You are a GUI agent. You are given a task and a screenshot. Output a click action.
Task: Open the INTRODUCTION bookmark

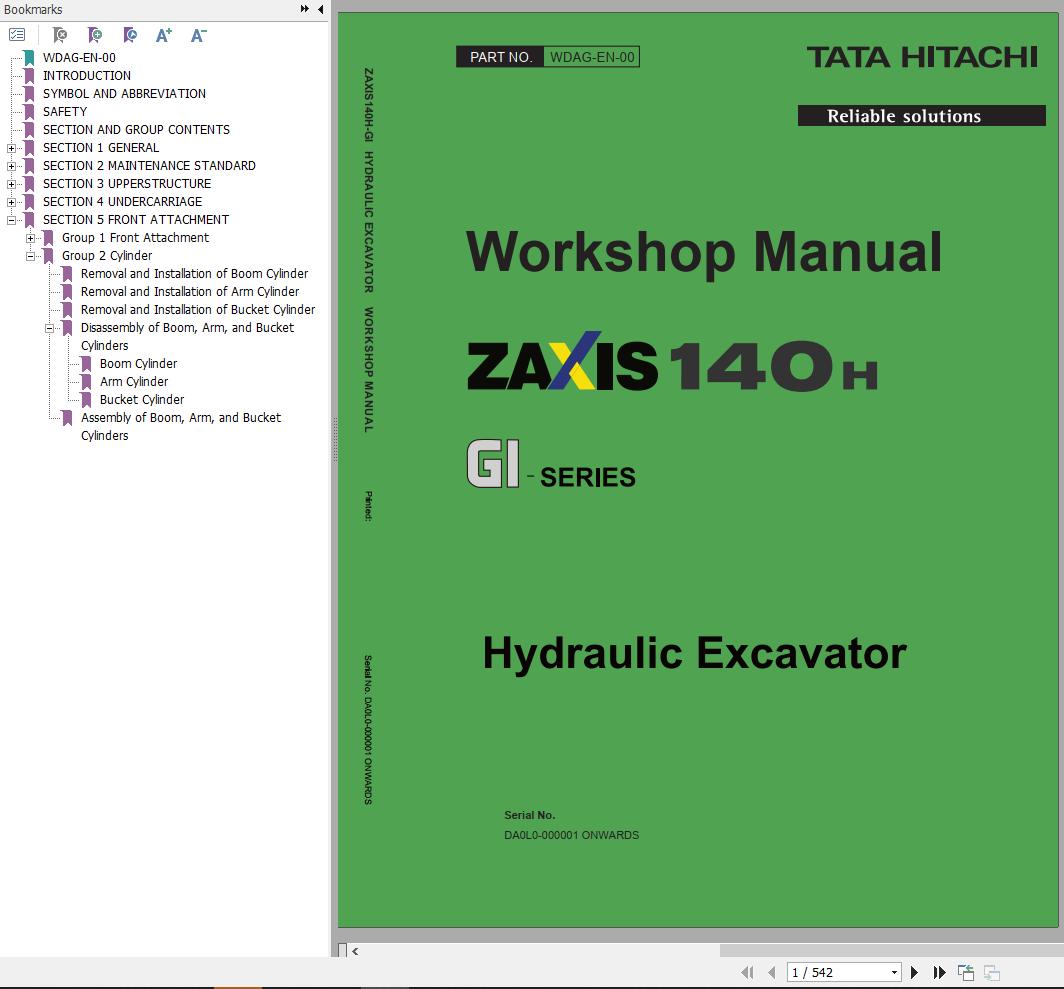(x=87, y=75)
